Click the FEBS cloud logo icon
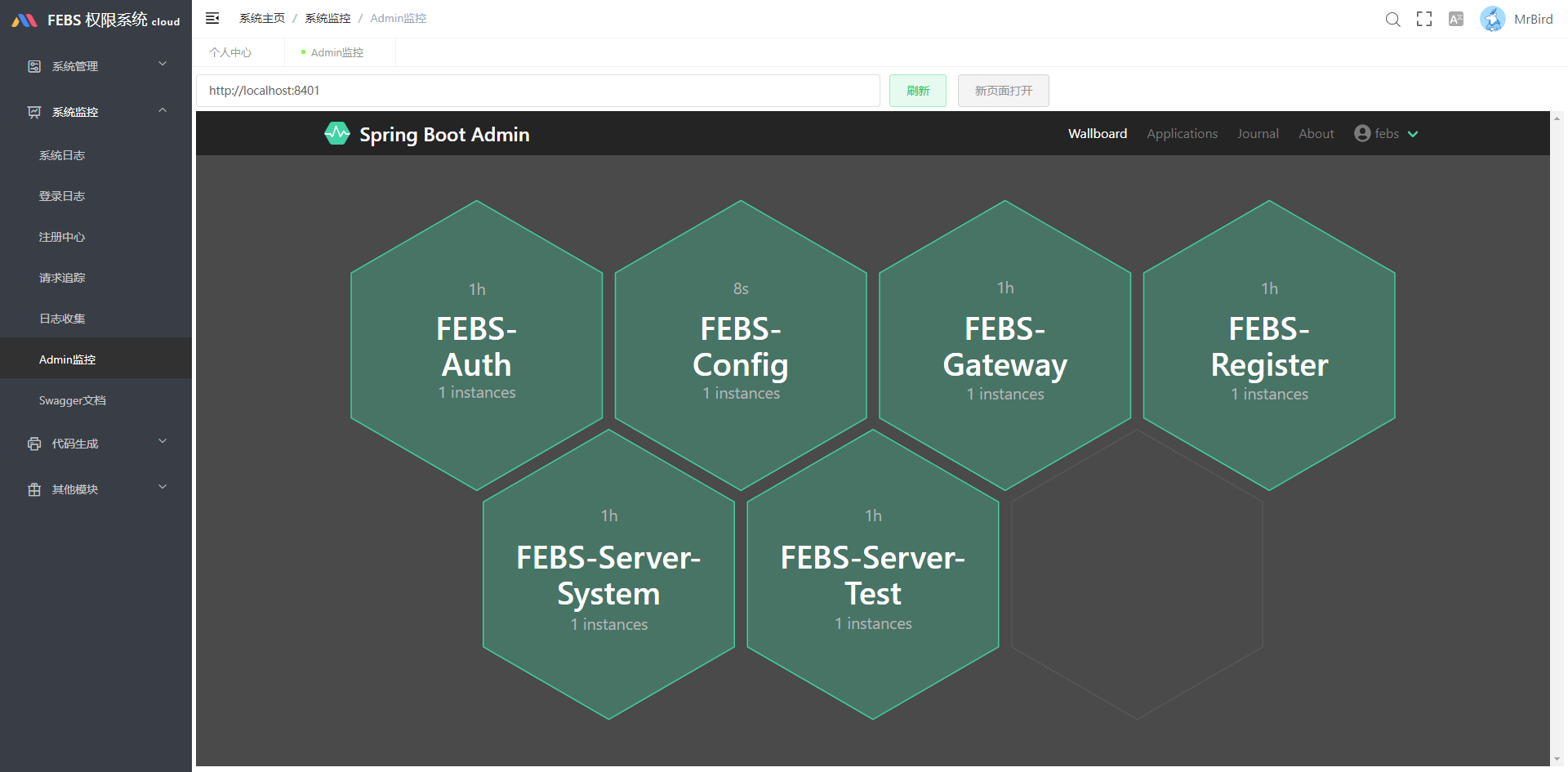This screenshot has height=772, width=1568. click(24, 20)
